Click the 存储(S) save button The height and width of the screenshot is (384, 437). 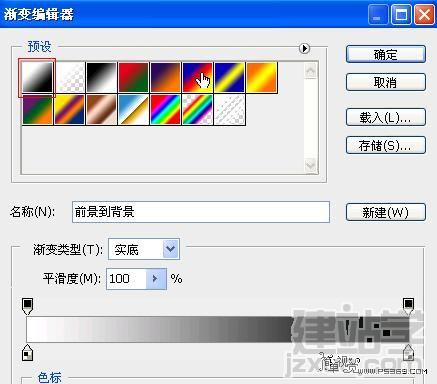click(x=386, y=145)
